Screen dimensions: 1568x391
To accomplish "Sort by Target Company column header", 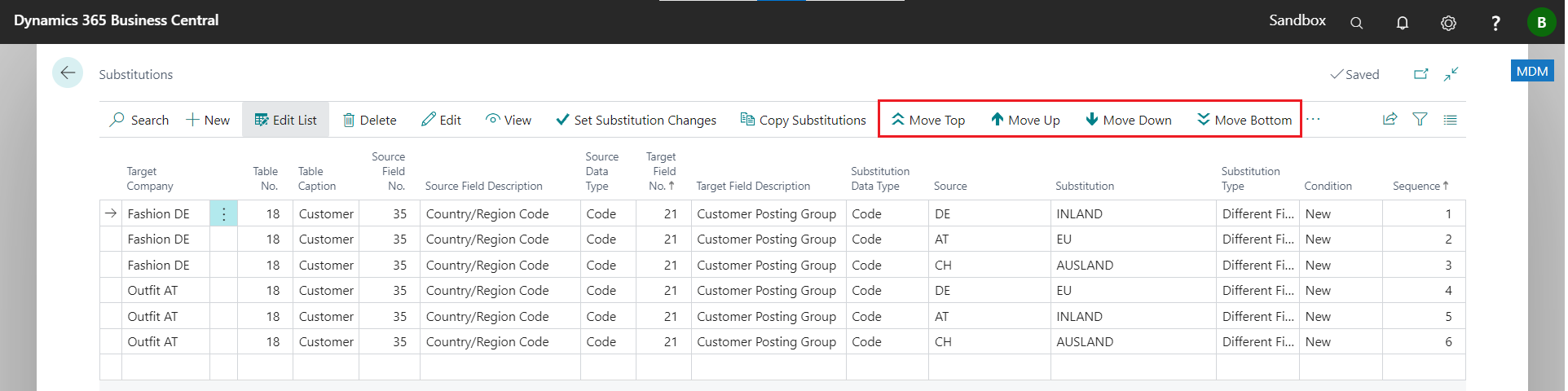I will (150, 178).
